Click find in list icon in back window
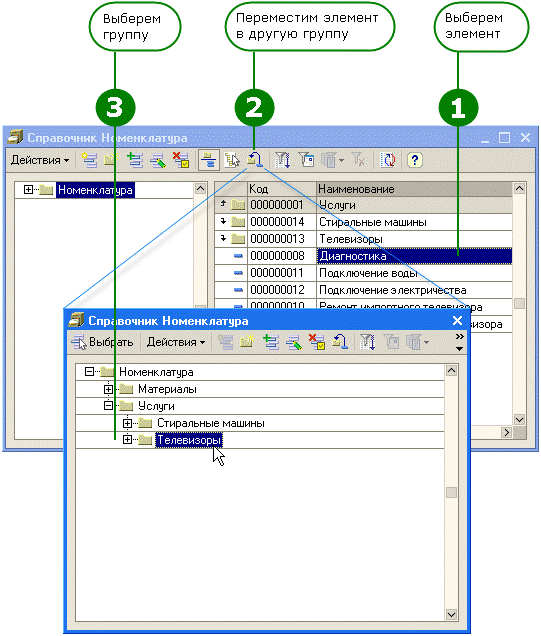 coord(232,160)
